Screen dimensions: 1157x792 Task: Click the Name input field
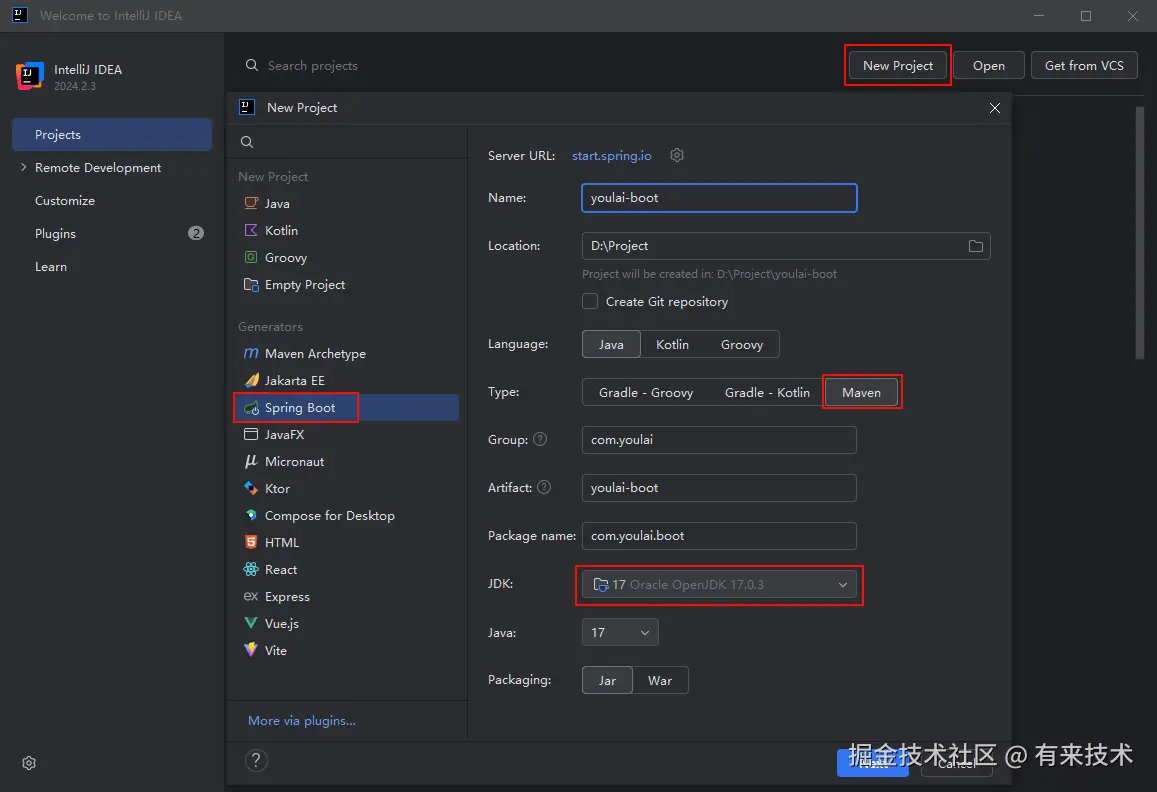tap(719, 198)
